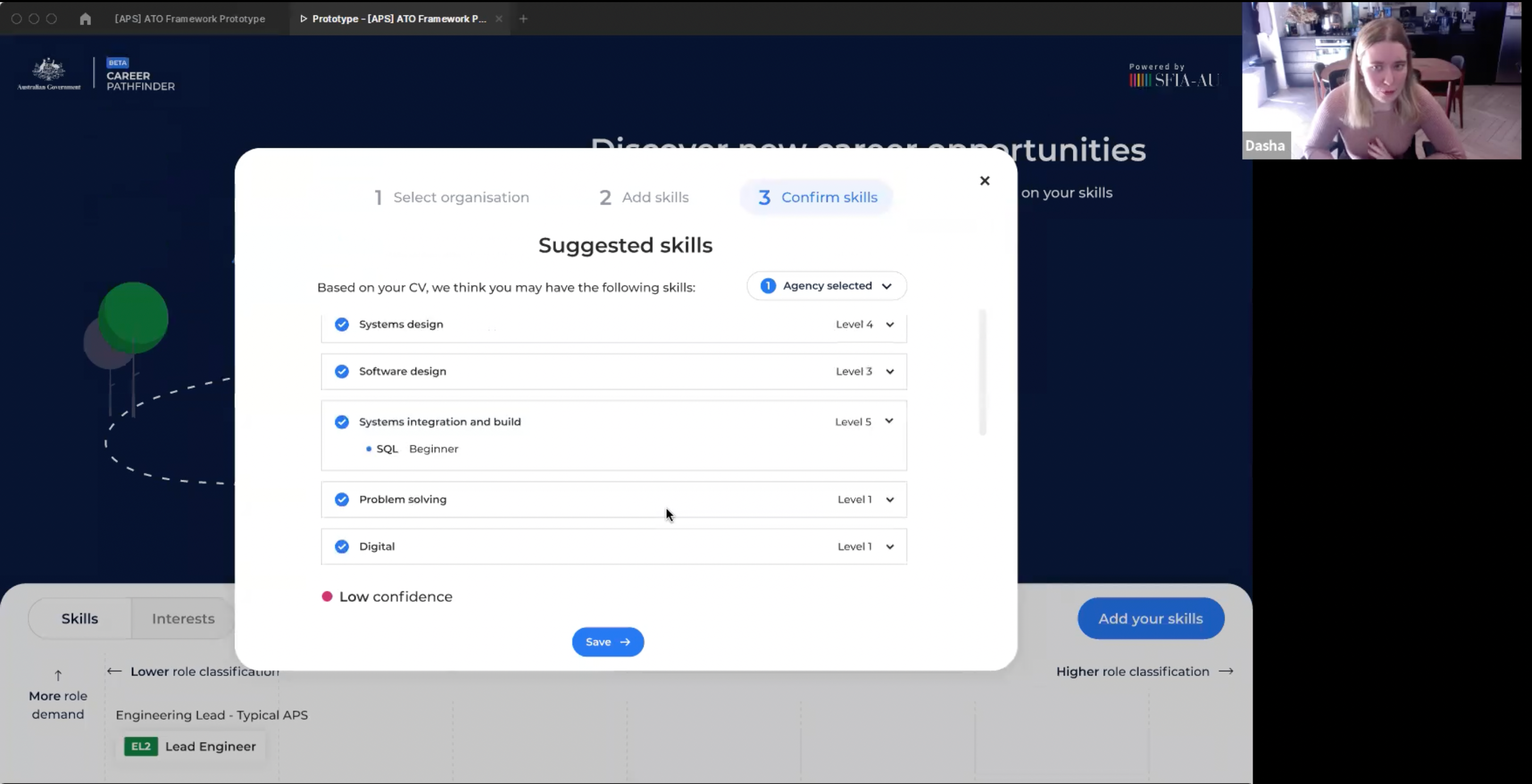The image size is (1532, 784).
Task: Click the EL2 Lead Engineer badge
Action: click(190, 746)
